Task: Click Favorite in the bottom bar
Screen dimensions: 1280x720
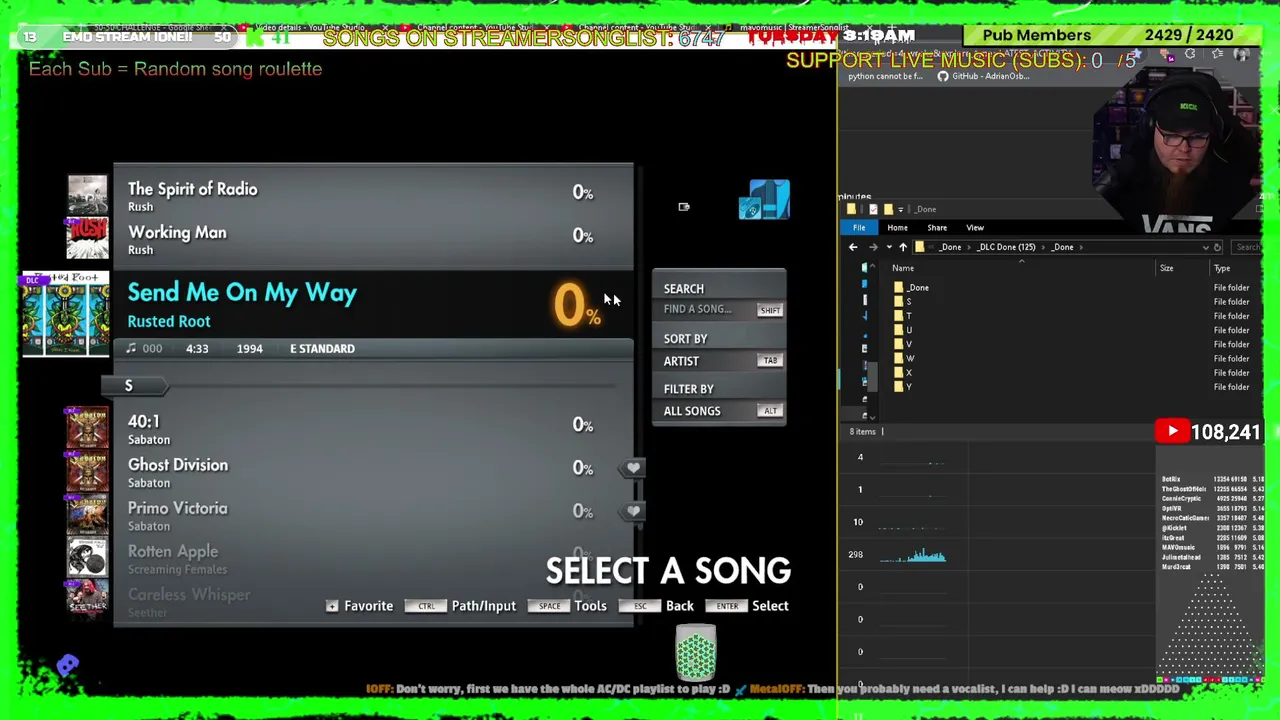Action: point(368,606)
